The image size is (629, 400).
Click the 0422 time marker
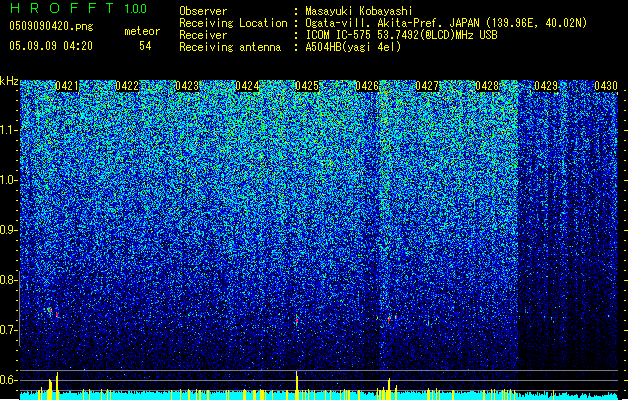click(x=127, y=86)
